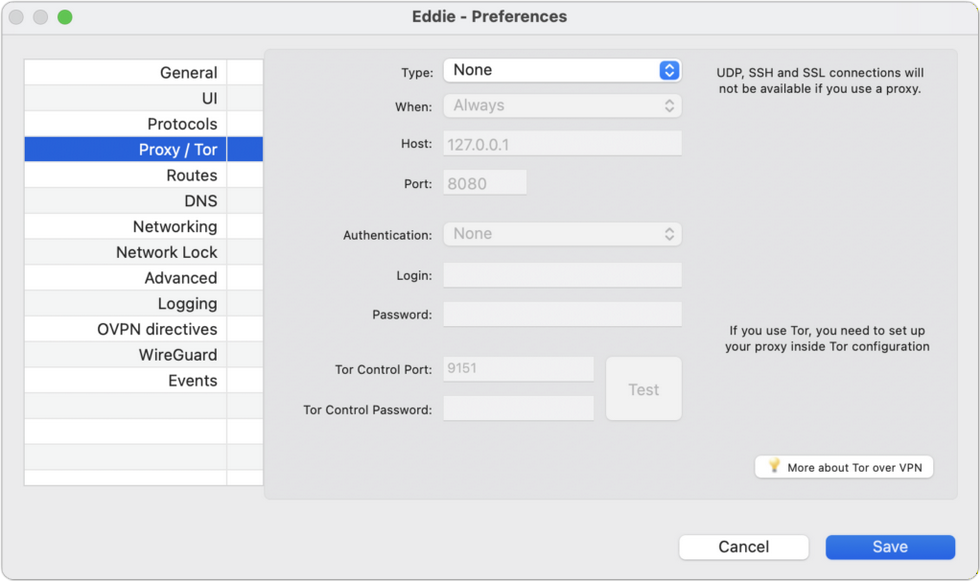980x581 pixels.
Task: Cancel the preferences dialog
Action: coord(743,547)
